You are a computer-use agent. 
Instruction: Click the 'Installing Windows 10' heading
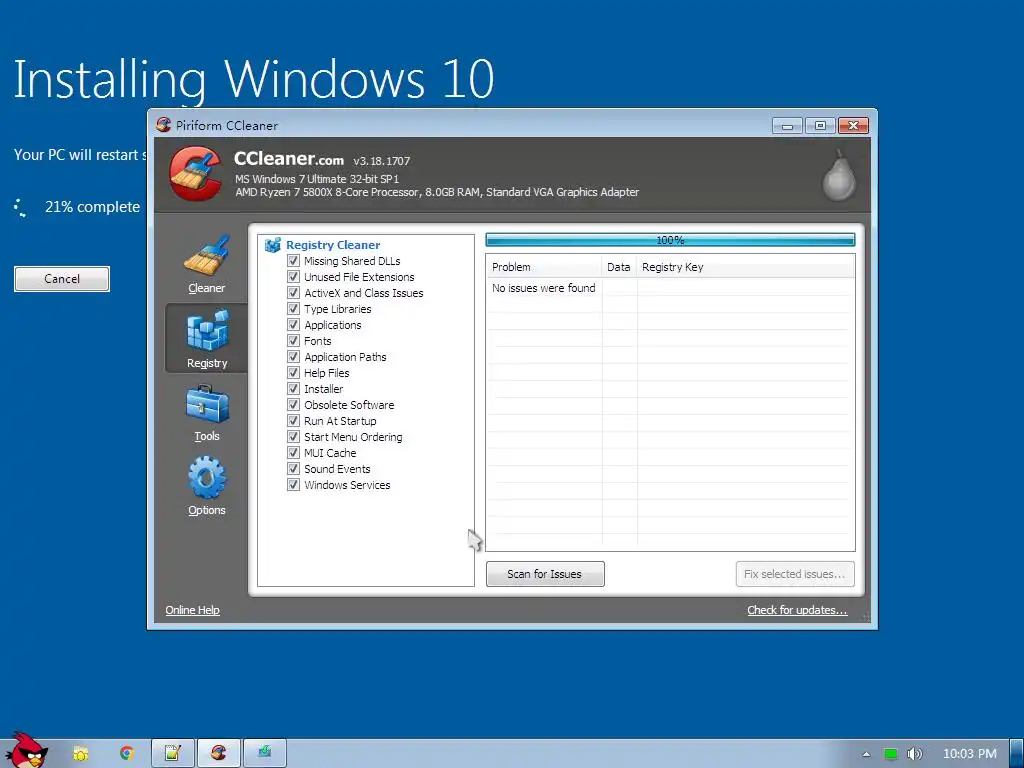tap(253, 80)
